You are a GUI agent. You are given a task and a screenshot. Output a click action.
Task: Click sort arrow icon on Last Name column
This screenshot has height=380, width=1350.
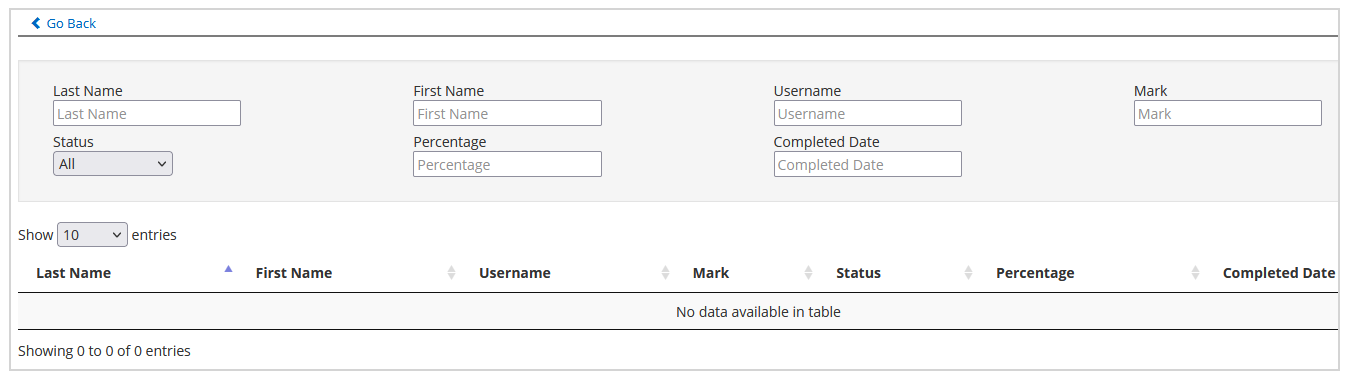point(229,269)
